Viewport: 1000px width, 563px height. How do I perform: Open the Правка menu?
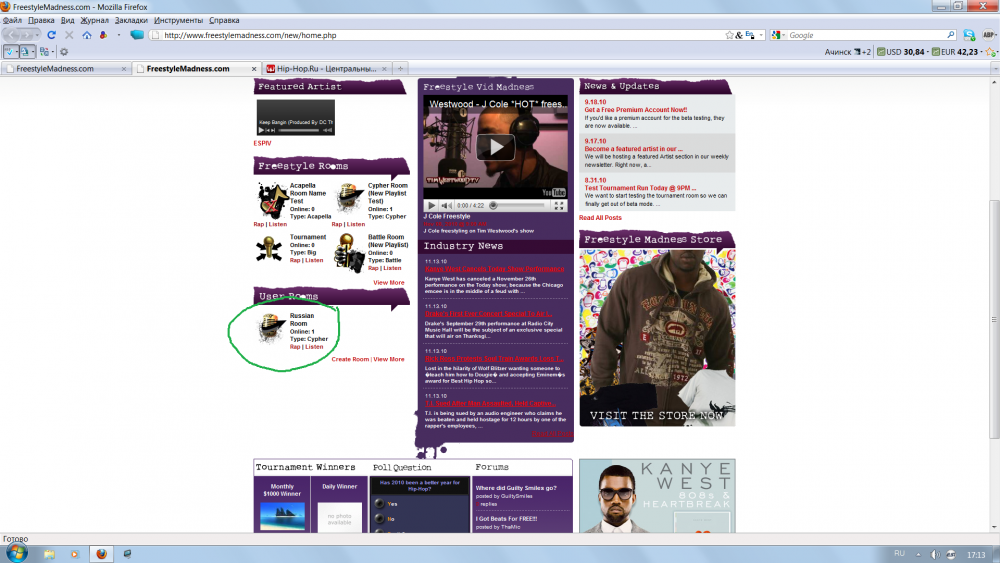41,20
